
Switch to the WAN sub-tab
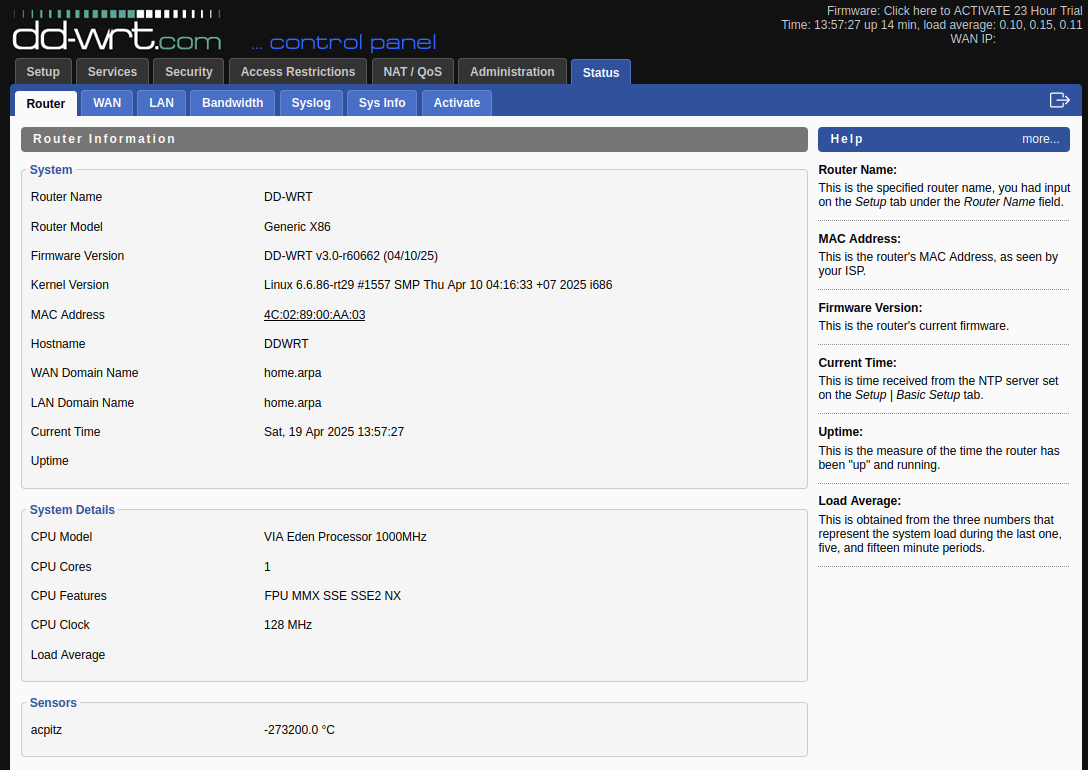point(107,103)
